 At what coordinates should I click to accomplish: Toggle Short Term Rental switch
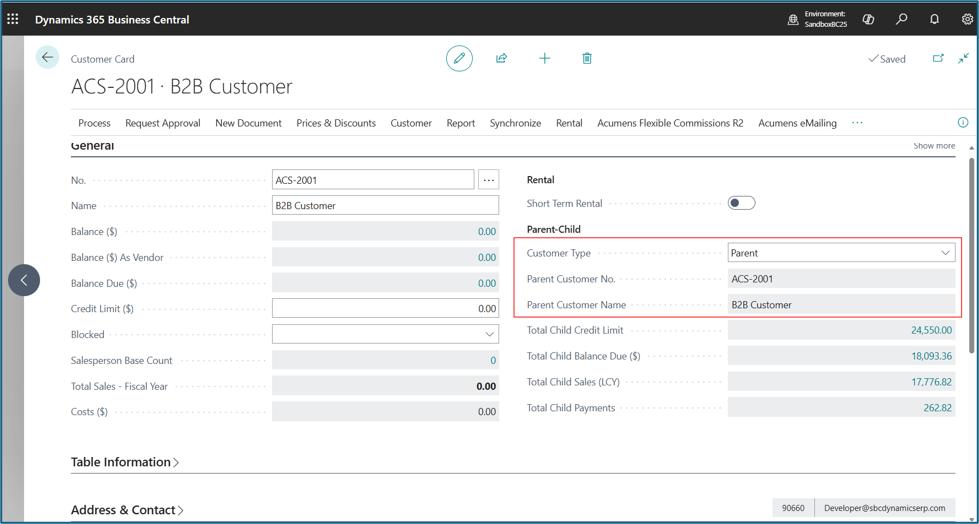[741, 203]
